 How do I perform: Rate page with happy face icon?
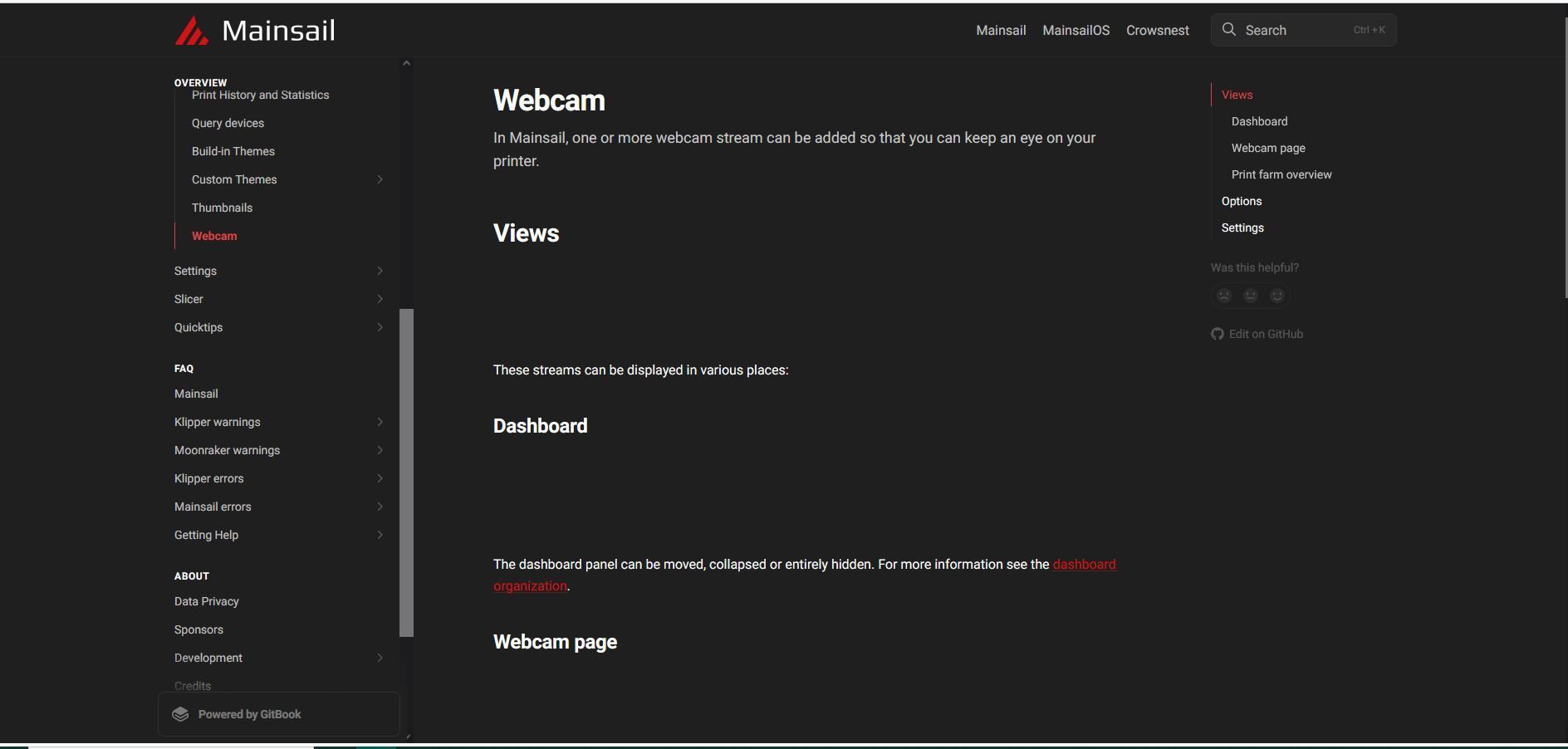1277,296
